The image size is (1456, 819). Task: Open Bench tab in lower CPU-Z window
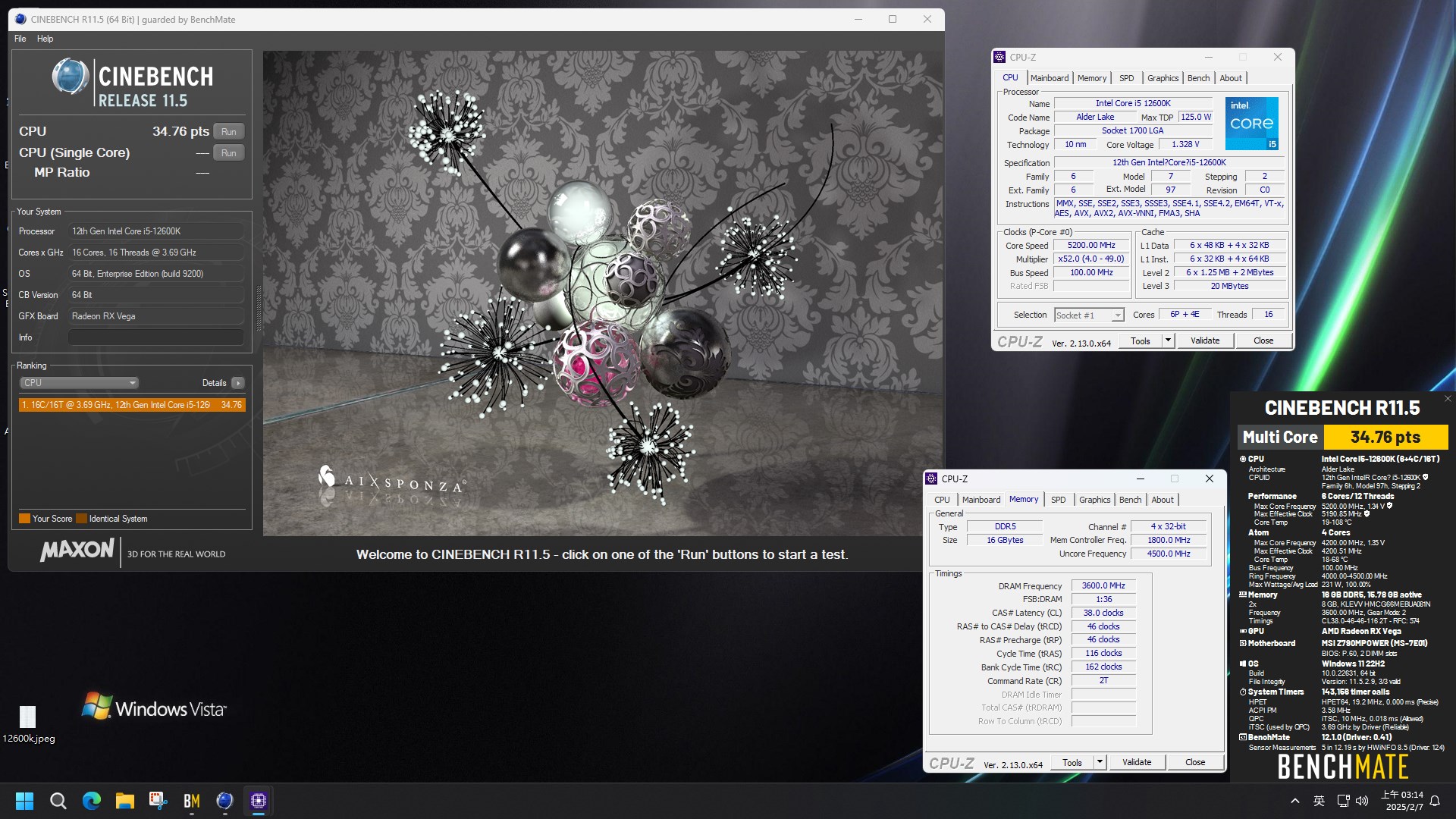click(x=1130, y=500)
